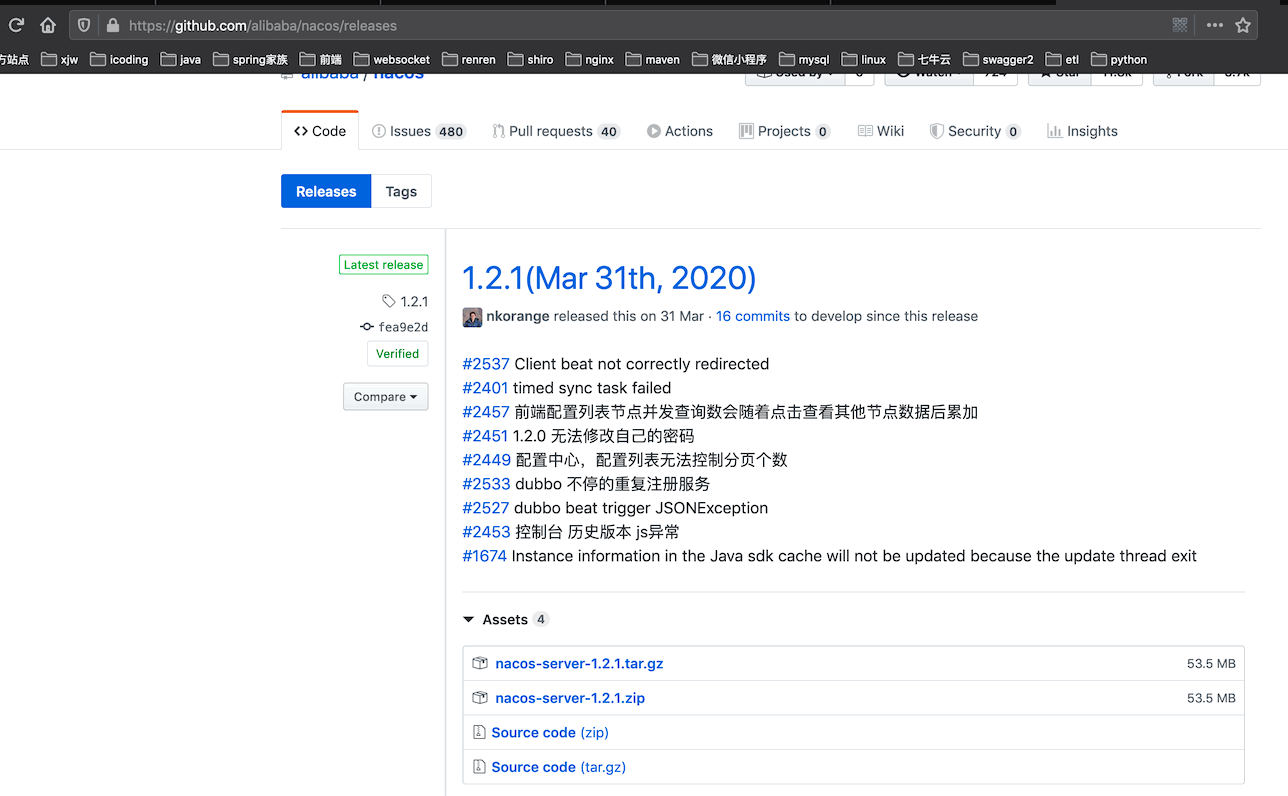This screenshot has width=1288, height=796.
Task: Open the 前端 bookmarks folder
Action: tap(321, 59)
